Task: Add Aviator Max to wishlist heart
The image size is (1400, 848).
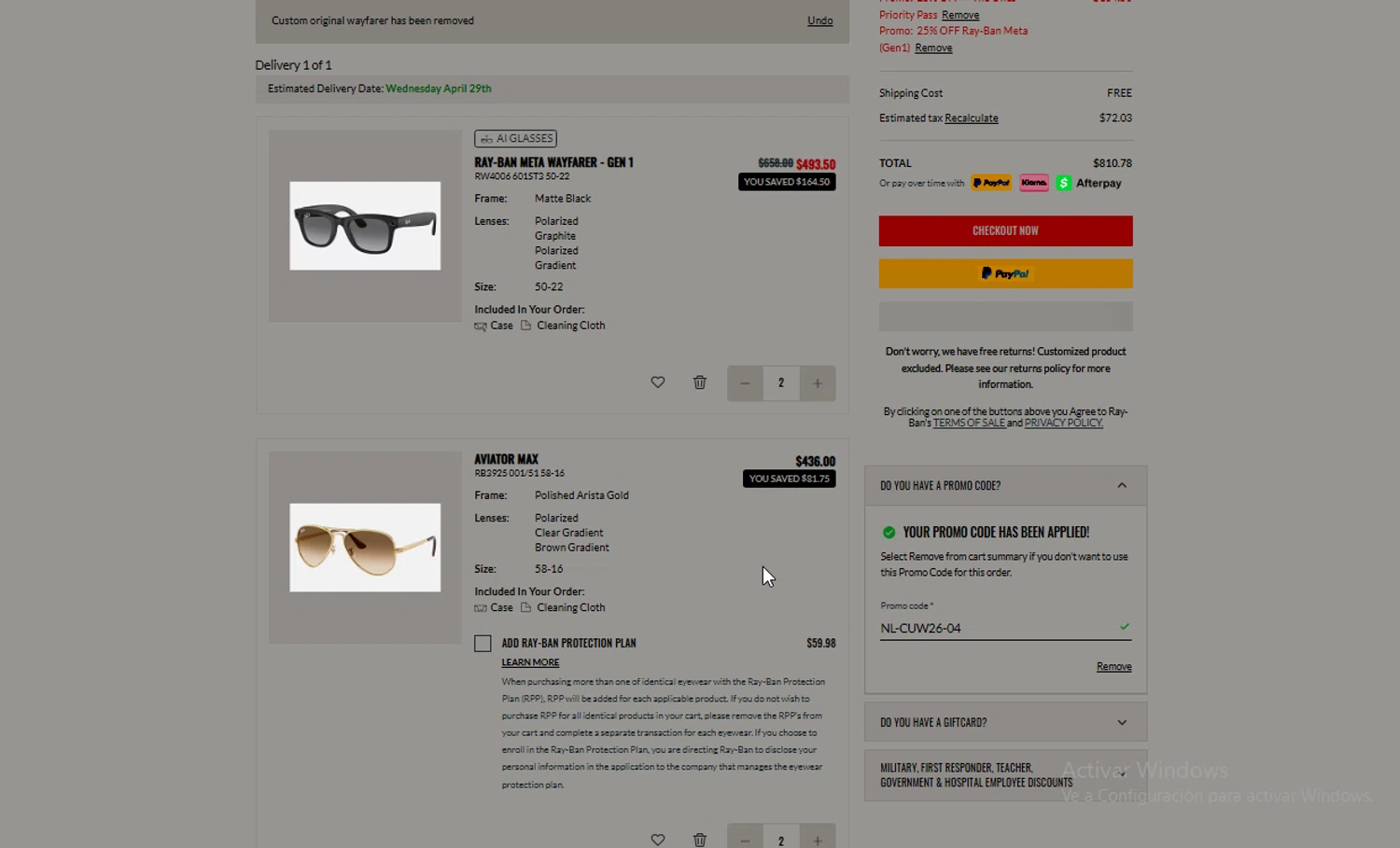Action: (658, 840)
